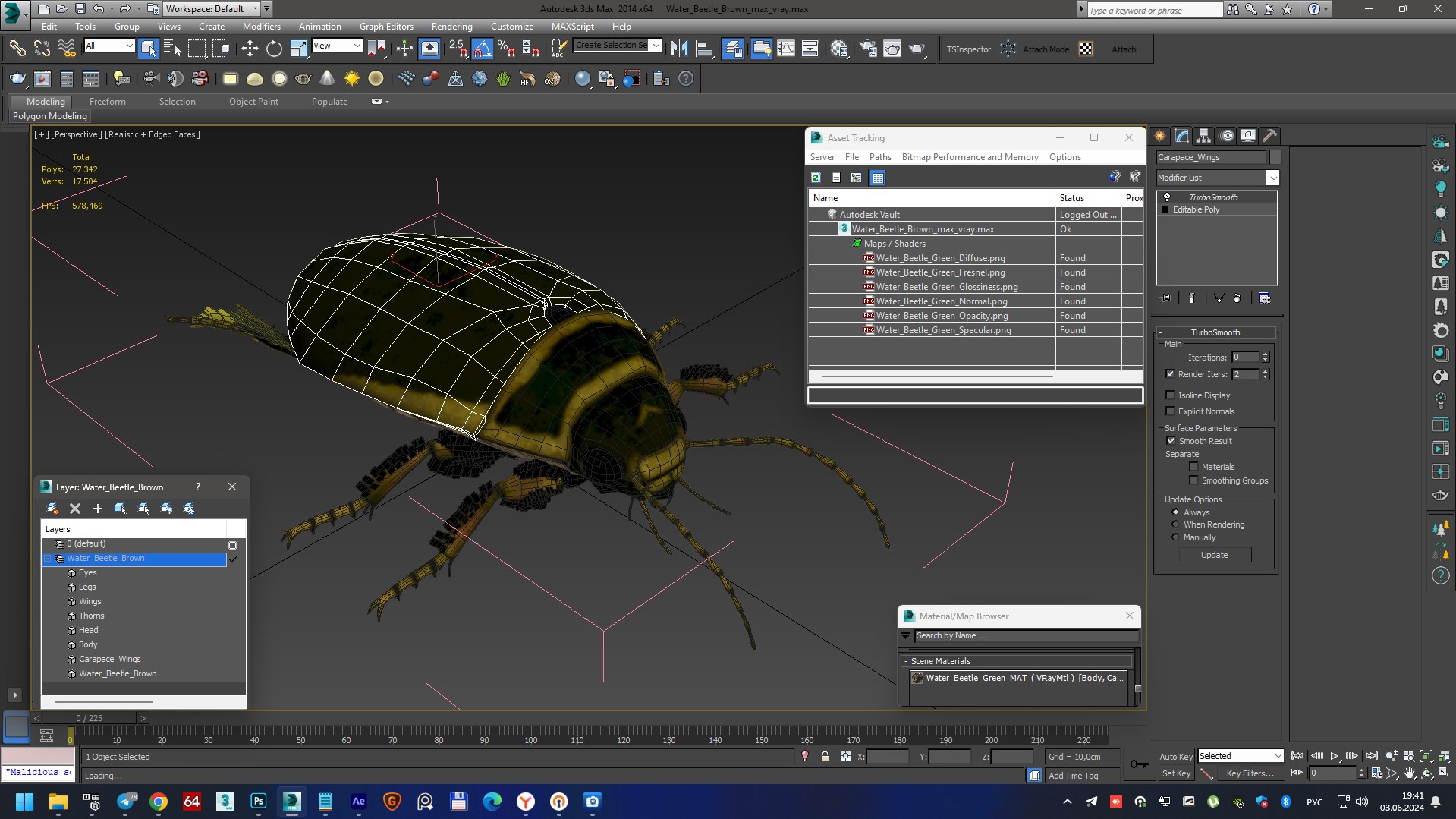Click the TurboSmooth Update button

[x=1214, y=555]
